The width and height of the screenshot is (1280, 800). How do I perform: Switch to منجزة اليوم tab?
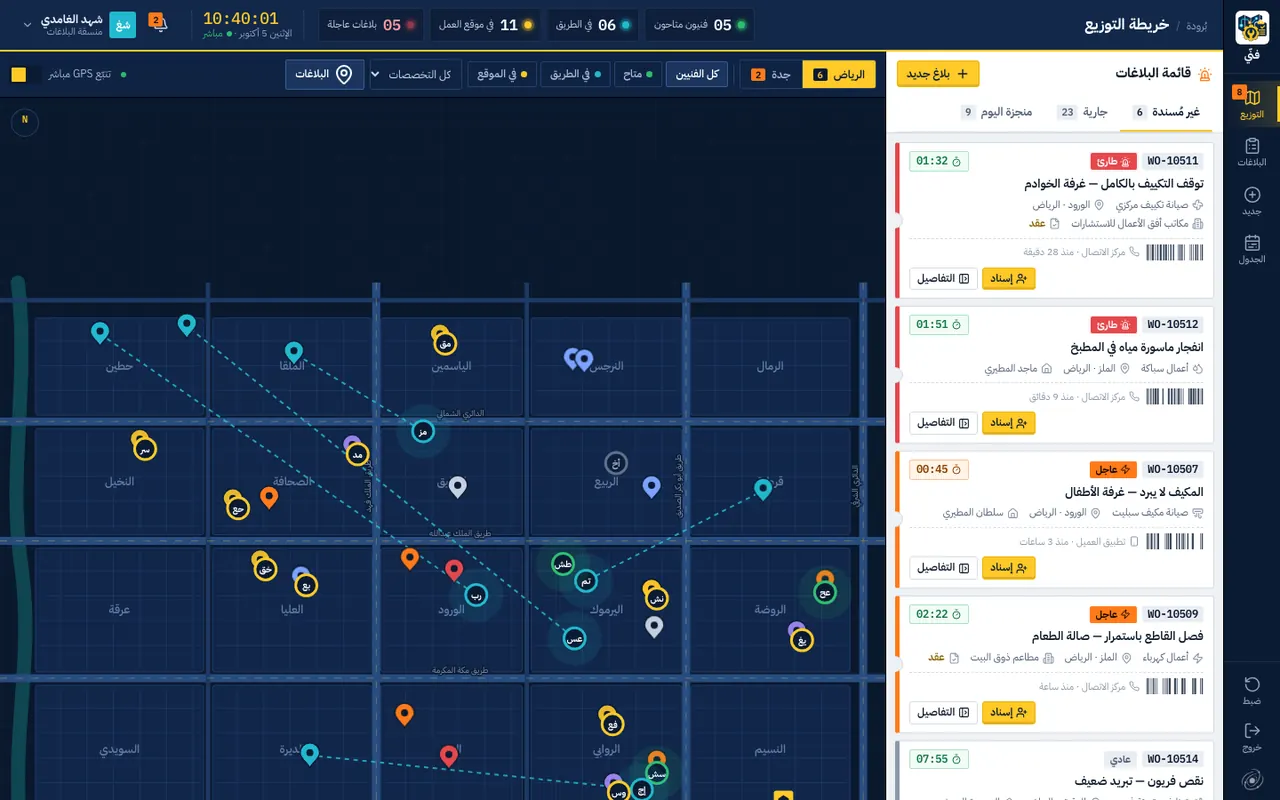click(997, 112)
